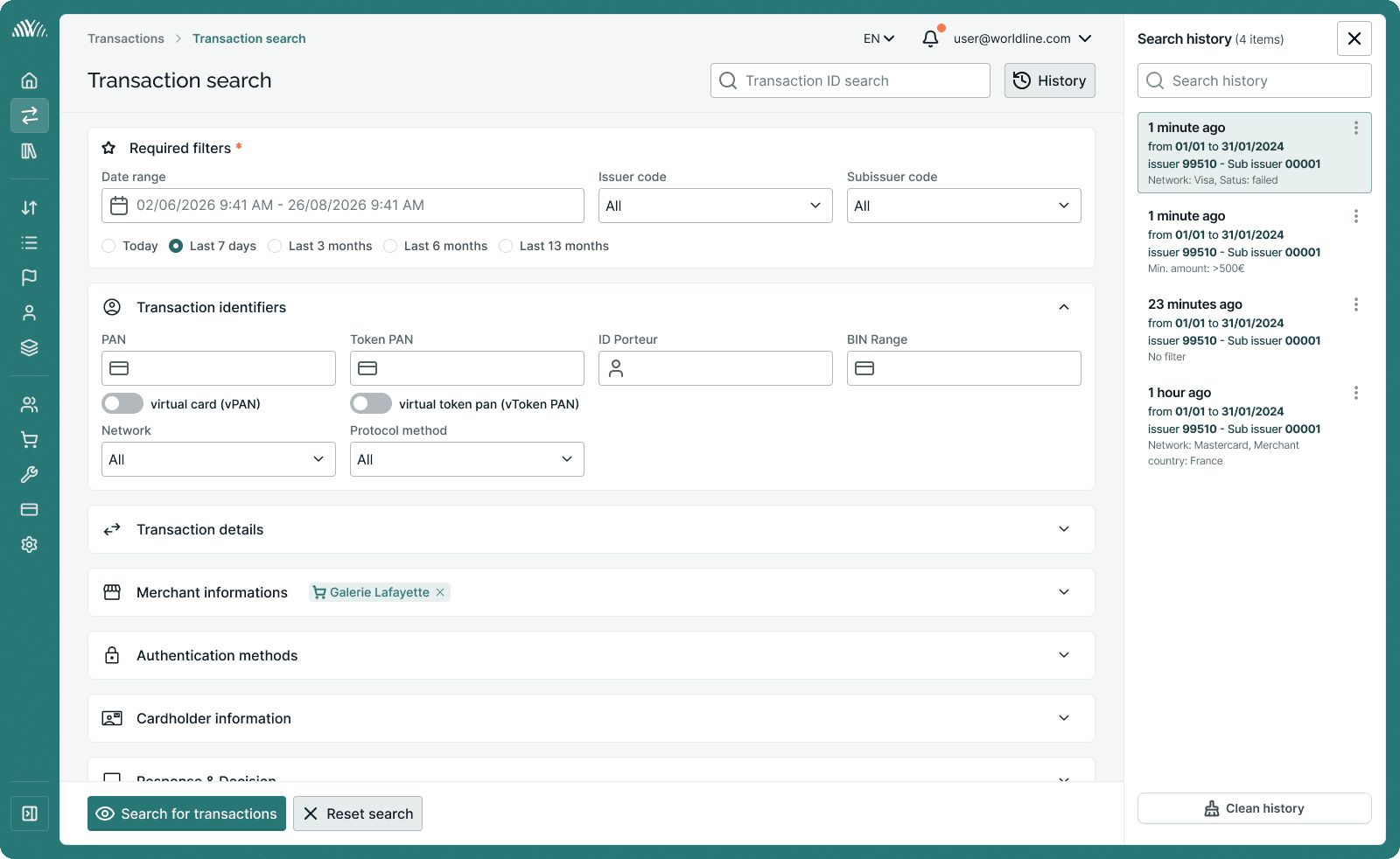Toggle the virtual card (vPAN) switch
Image resolution: width=1400 pixels, height=859 pixels.
(122, 403)
